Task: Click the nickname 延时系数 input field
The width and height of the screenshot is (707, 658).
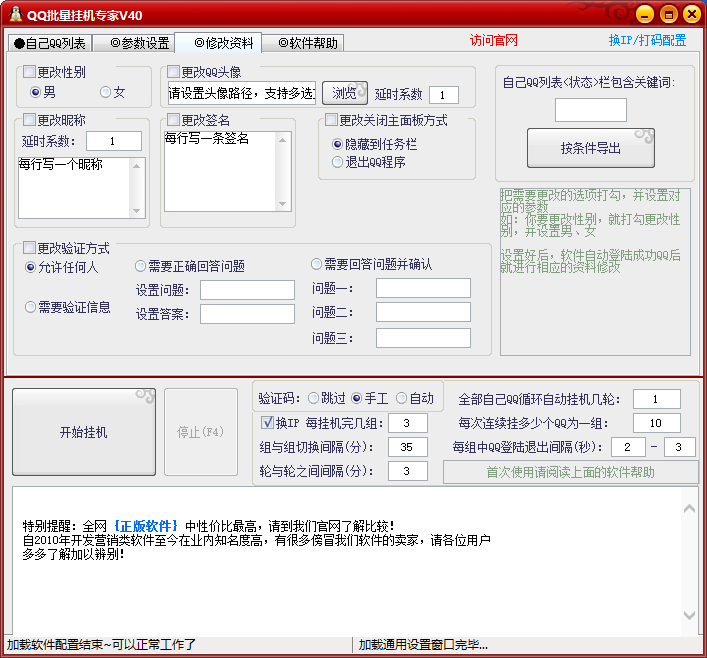Action: (x=114, y=141)
